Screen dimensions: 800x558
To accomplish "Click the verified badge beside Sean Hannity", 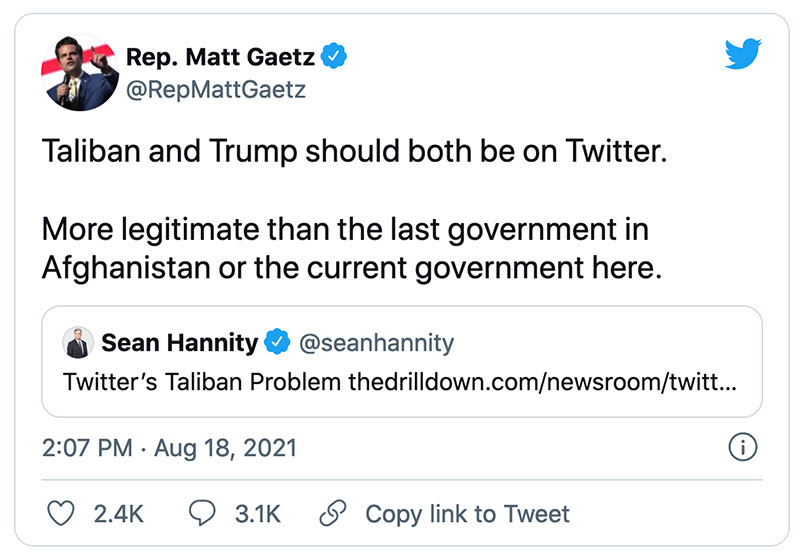I will pos(277,344).
